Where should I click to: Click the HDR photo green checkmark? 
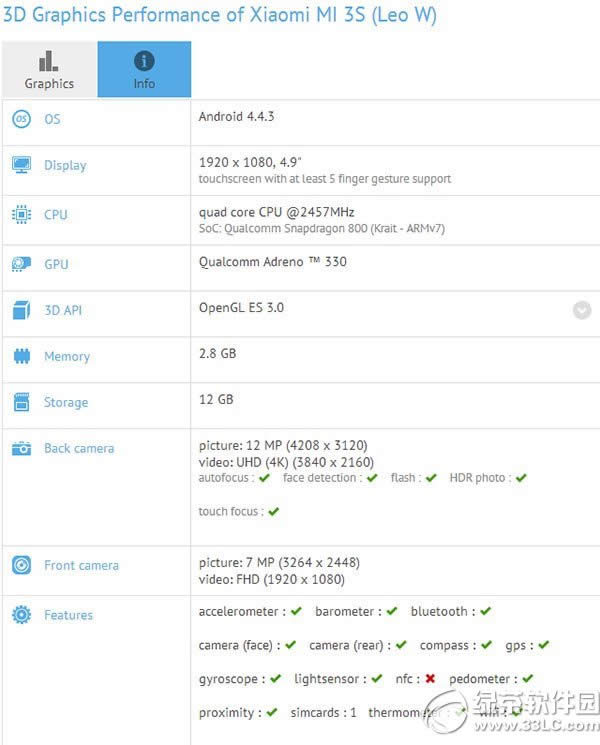click(x=519, y=479)
